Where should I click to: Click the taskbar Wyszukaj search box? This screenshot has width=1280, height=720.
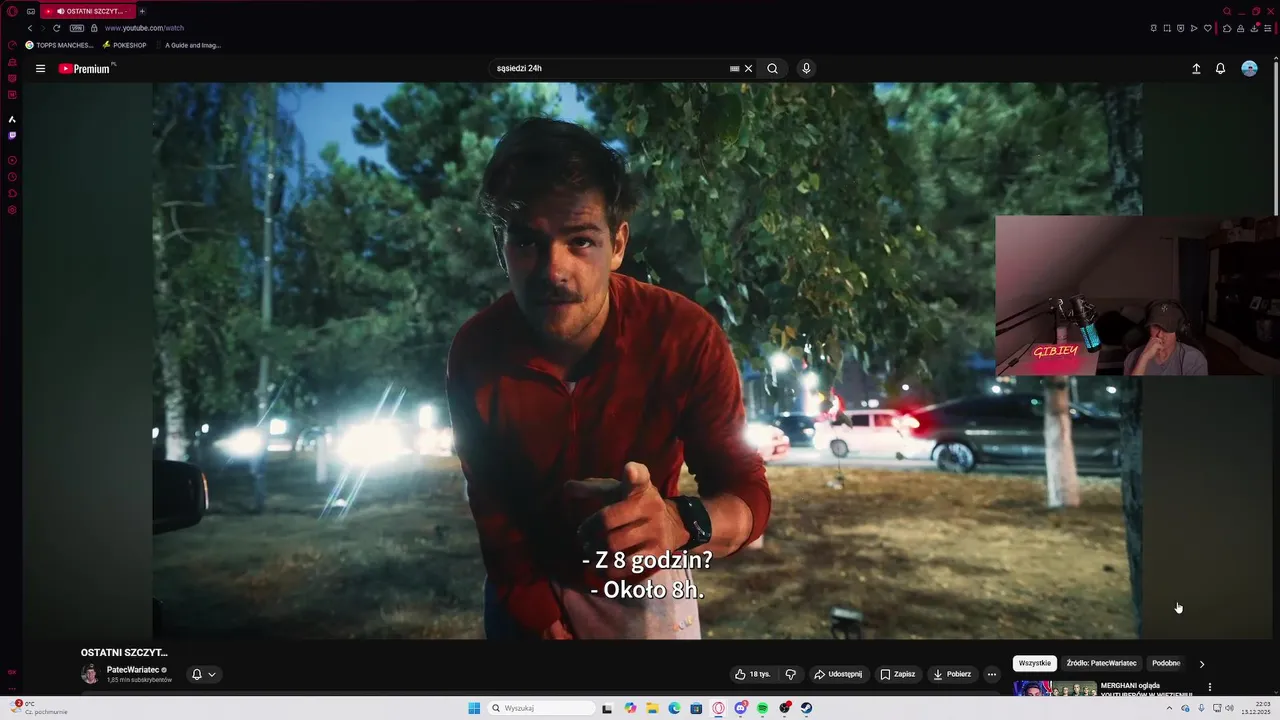click(x=541, y=708)
